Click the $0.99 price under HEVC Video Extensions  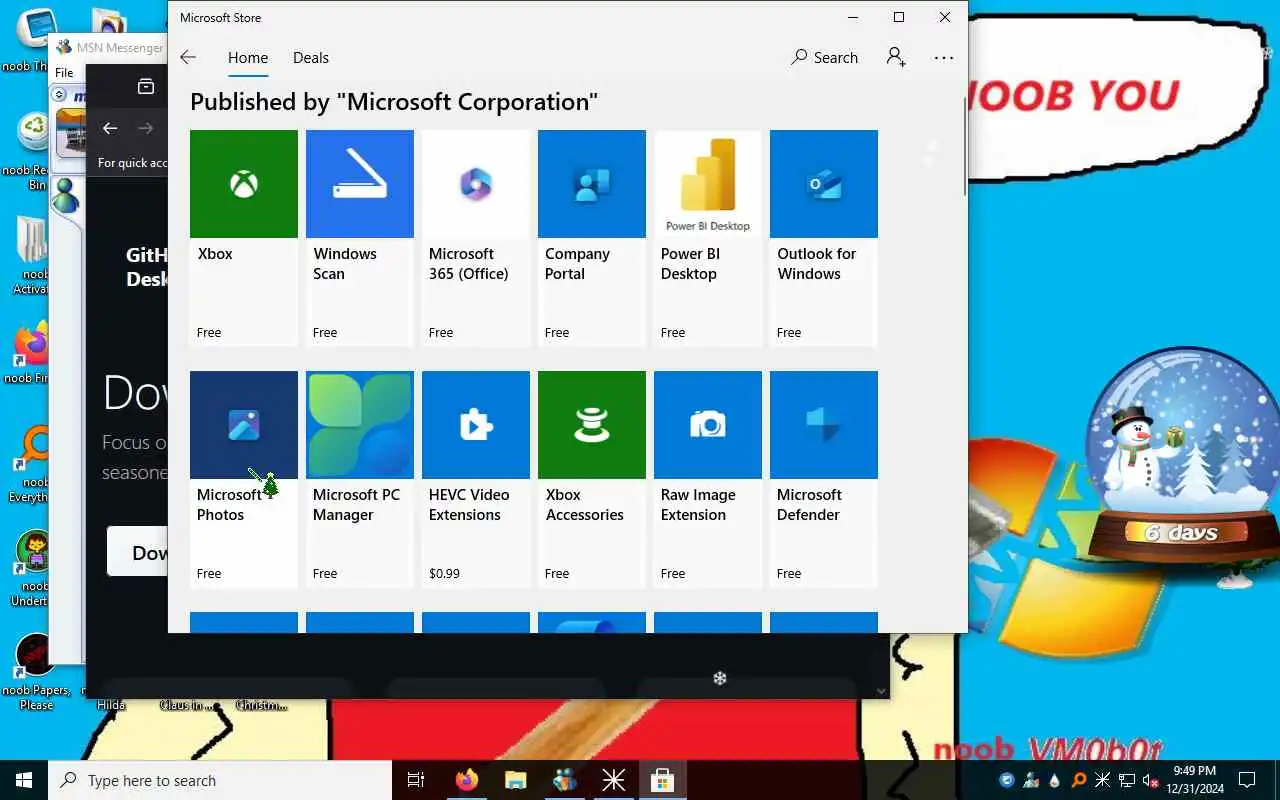pos(444,574)
